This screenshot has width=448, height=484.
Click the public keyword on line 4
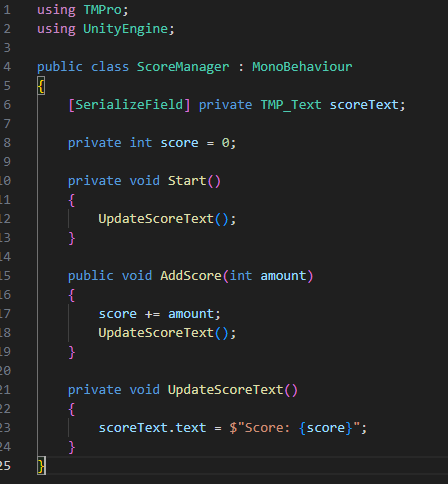point(60,67)
